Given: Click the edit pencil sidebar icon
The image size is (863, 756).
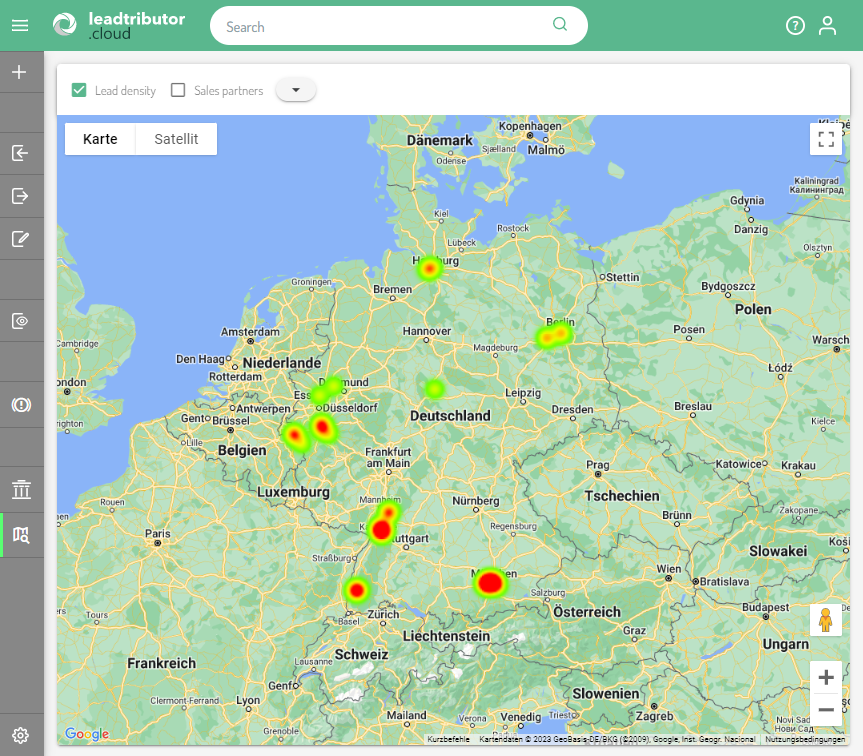Looking at the screenshot, I should click(20, 238).
